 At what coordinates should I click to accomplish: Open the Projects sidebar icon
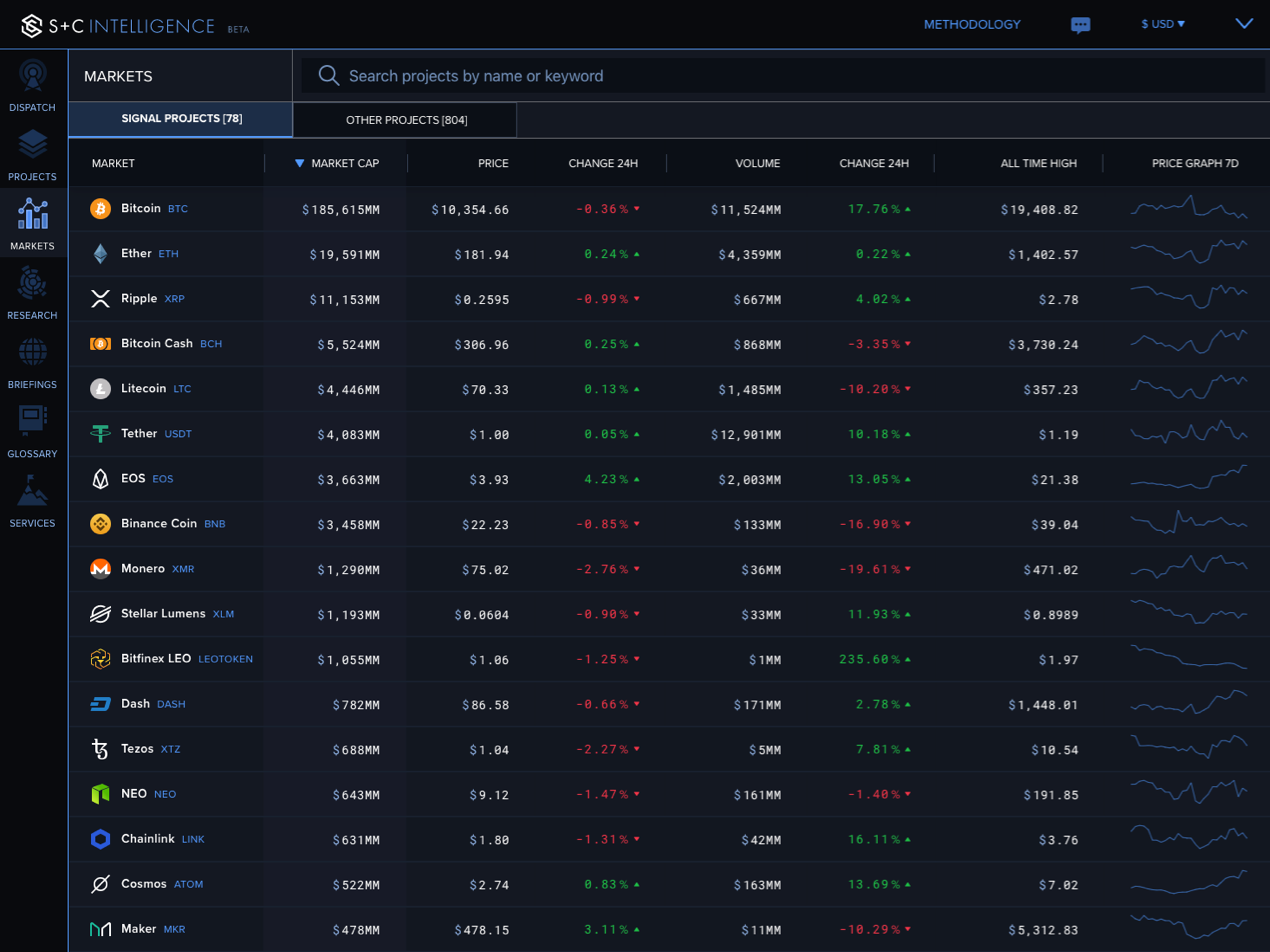click(33, 145)
